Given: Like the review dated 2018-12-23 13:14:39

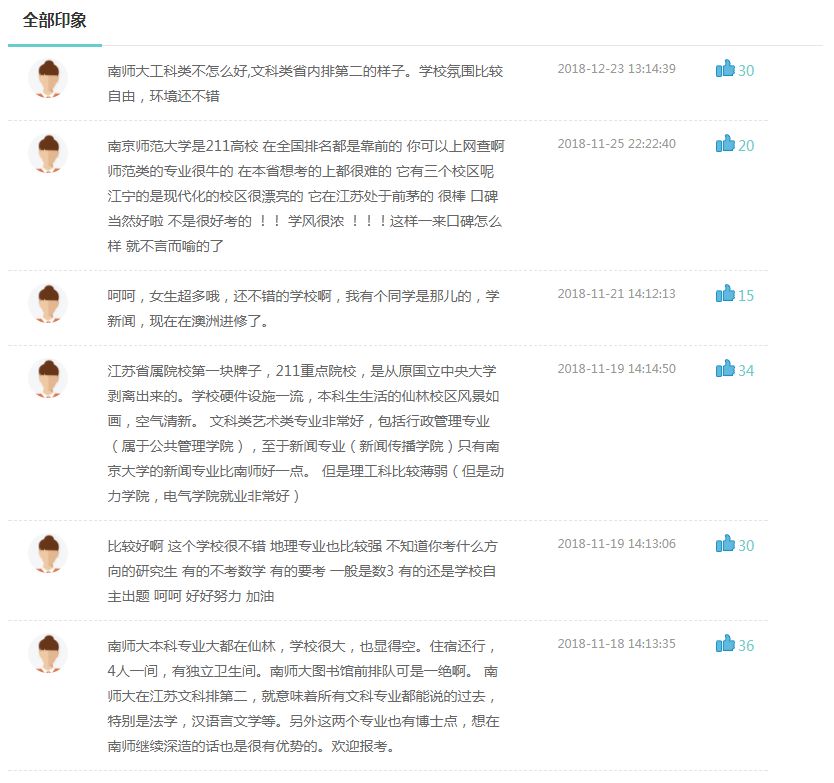Looking at the screenshot, I should tap(725, 69).
